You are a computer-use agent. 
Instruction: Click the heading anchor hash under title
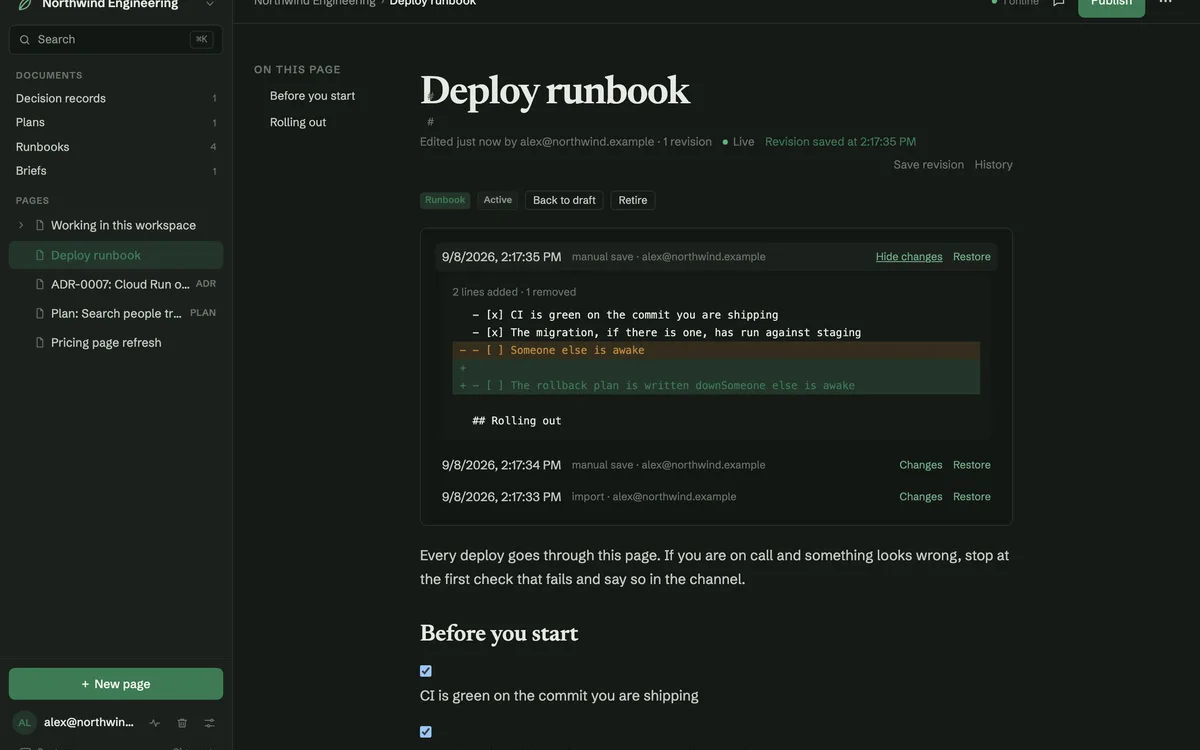431,121
